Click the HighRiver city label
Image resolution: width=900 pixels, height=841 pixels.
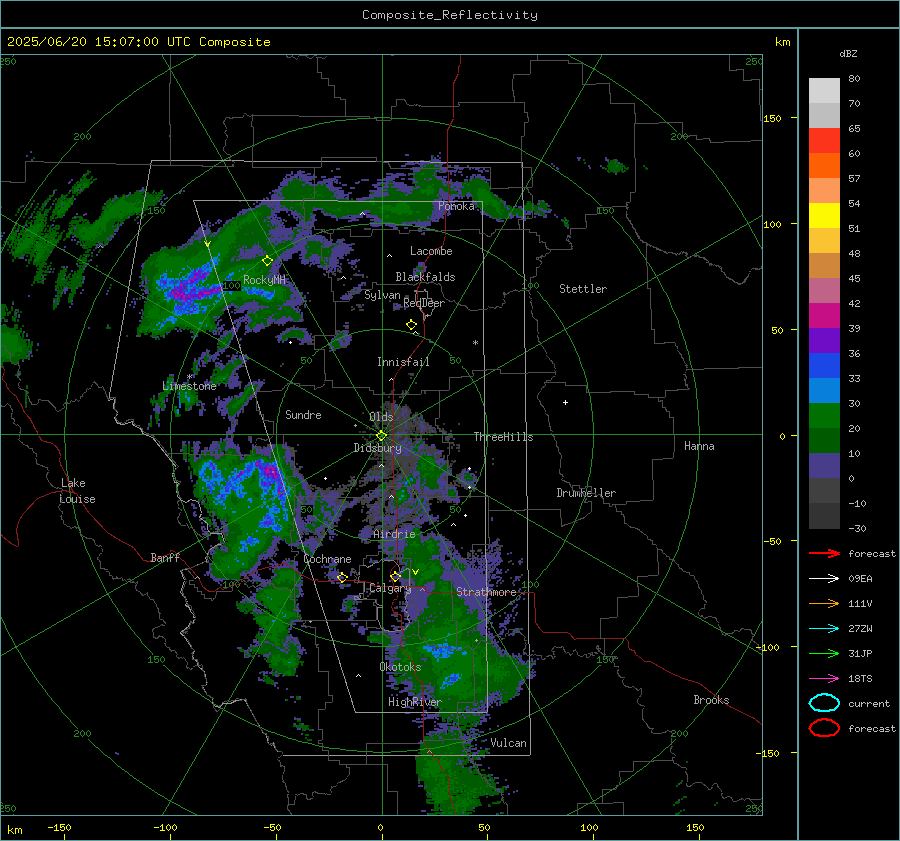(x=414, y=702)
